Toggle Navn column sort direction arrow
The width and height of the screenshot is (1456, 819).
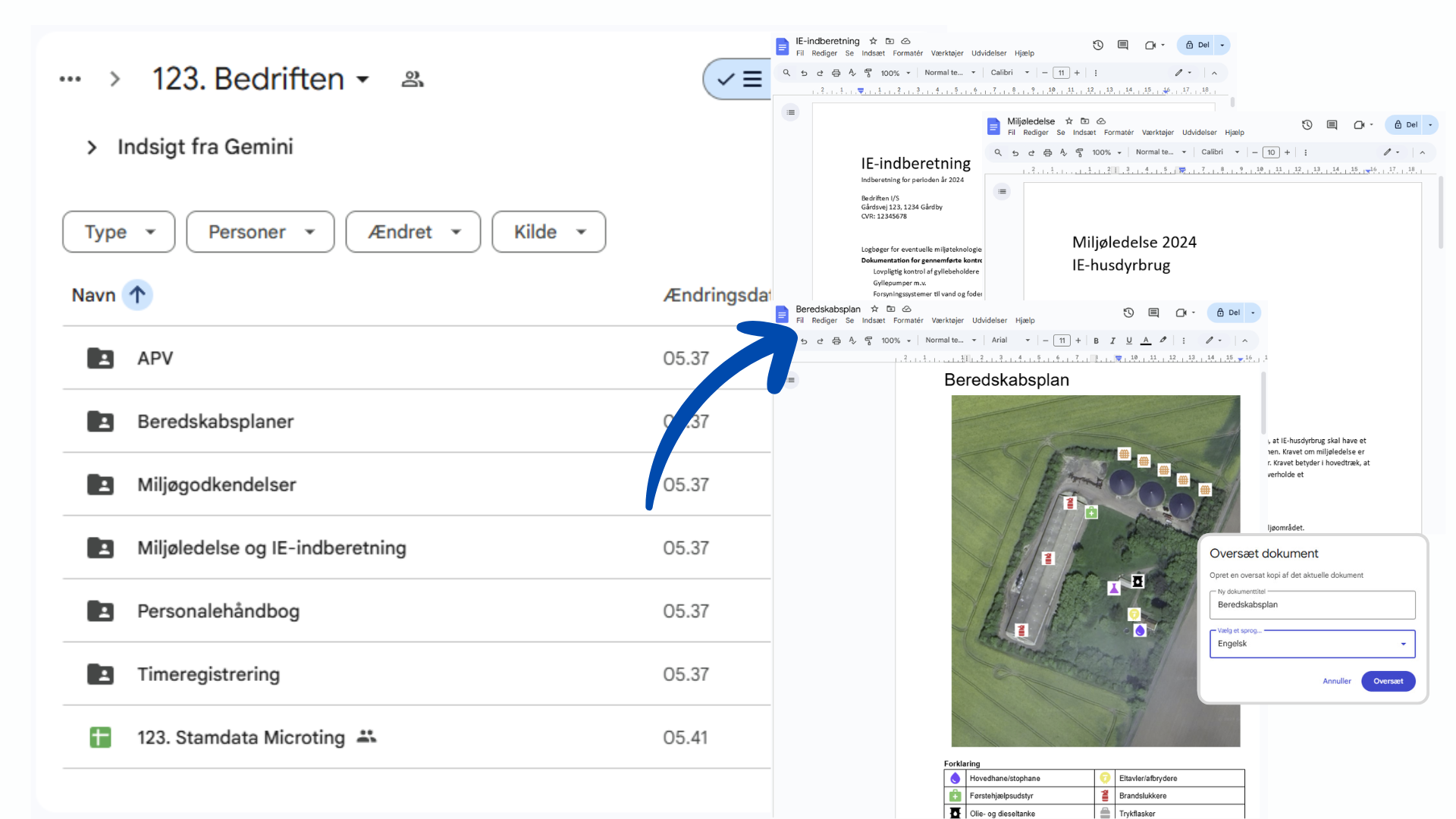pos(137,295)
